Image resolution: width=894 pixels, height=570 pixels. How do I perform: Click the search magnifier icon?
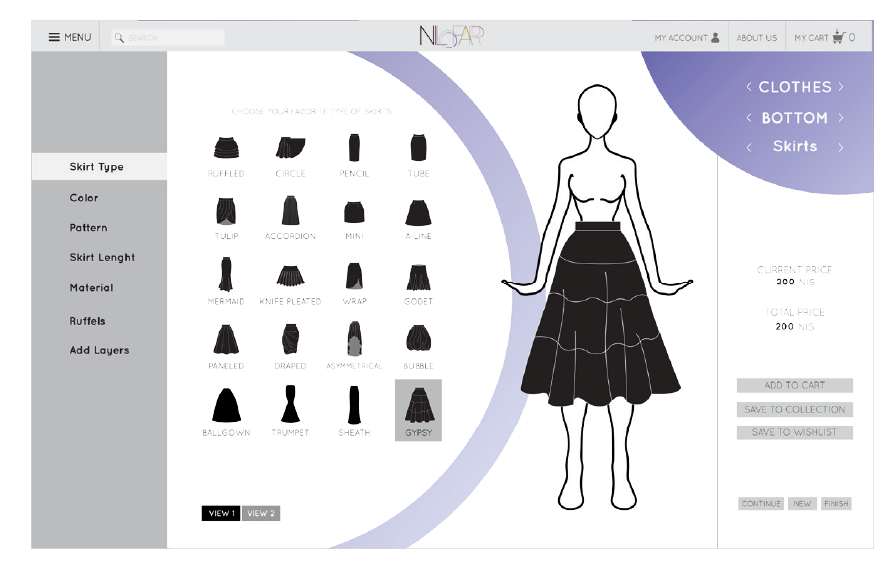click(119, 38)
